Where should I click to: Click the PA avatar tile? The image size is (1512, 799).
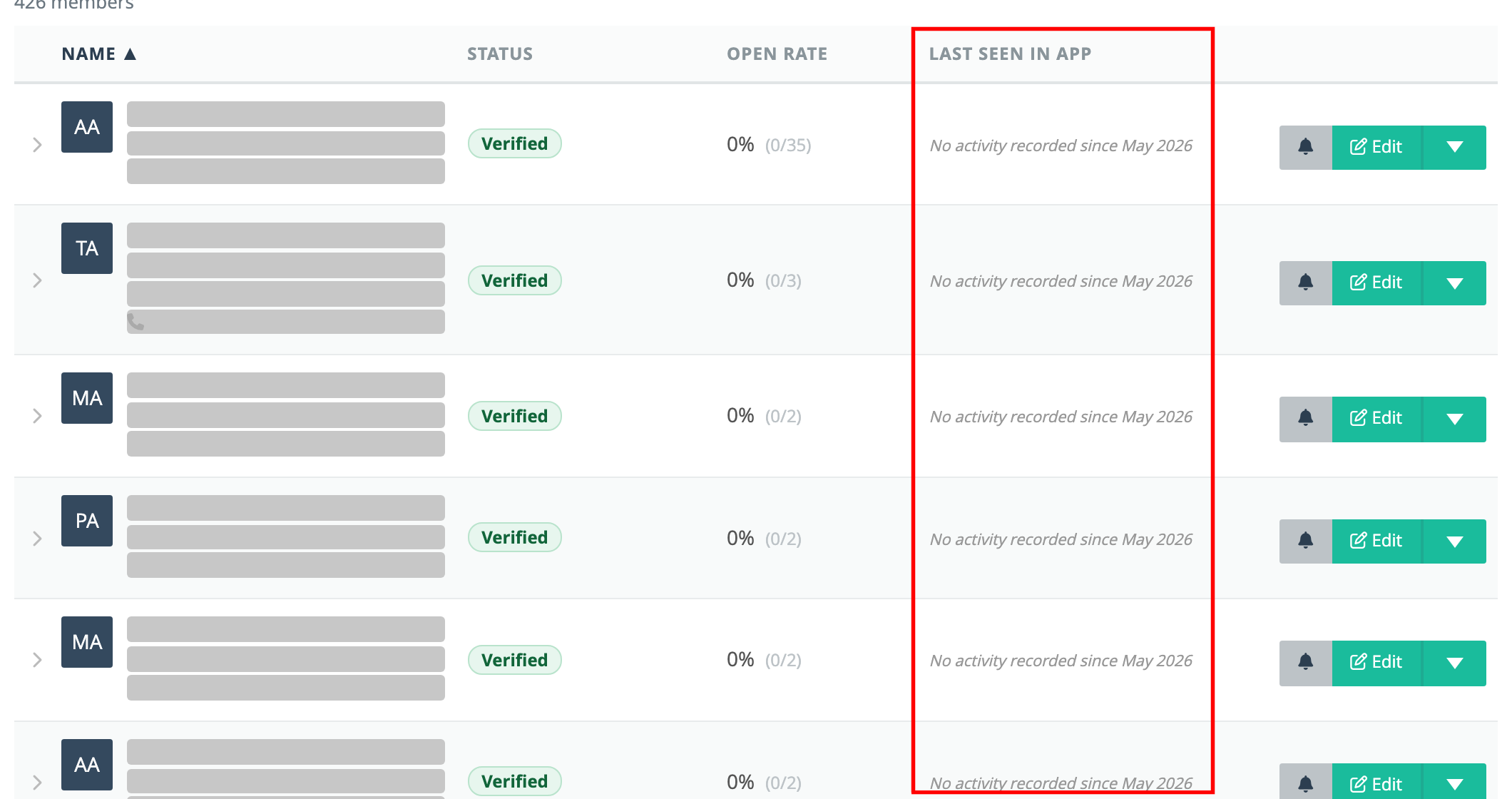coord(87,521)
